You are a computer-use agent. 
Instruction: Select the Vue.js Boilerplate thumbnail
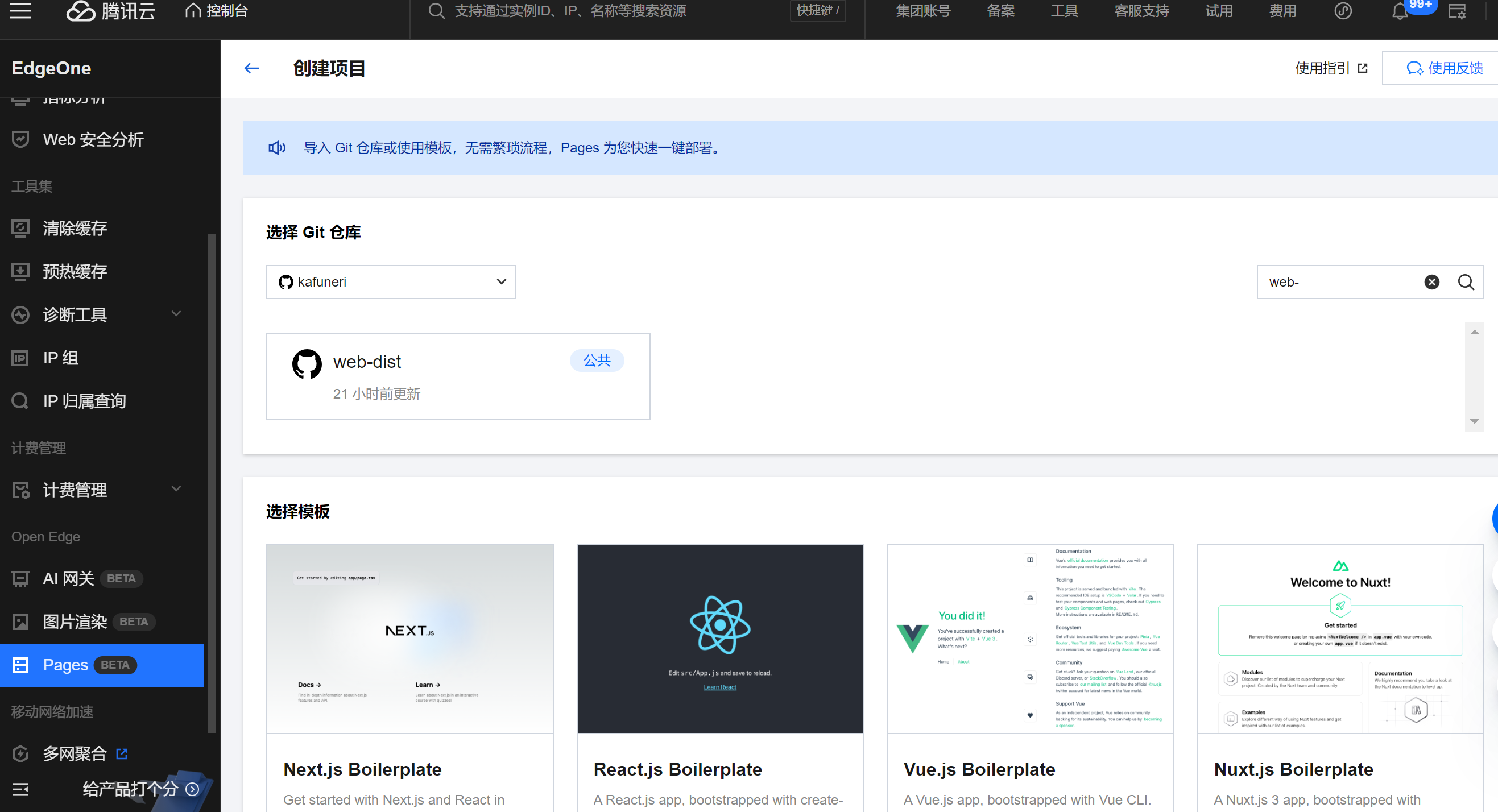[x=1030, y=639]
